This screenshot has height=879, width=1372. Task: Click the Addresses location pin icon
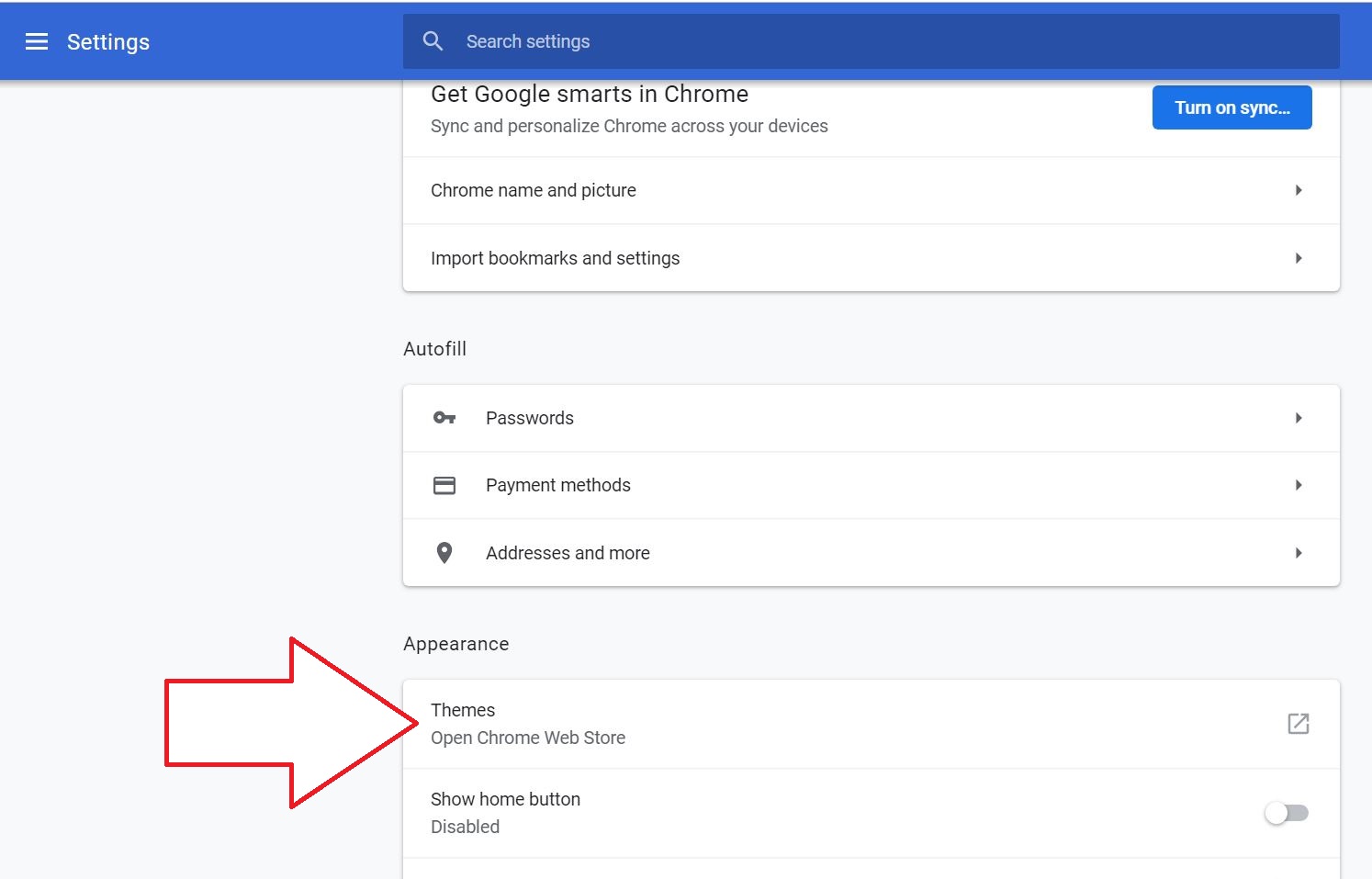(444, 553)
